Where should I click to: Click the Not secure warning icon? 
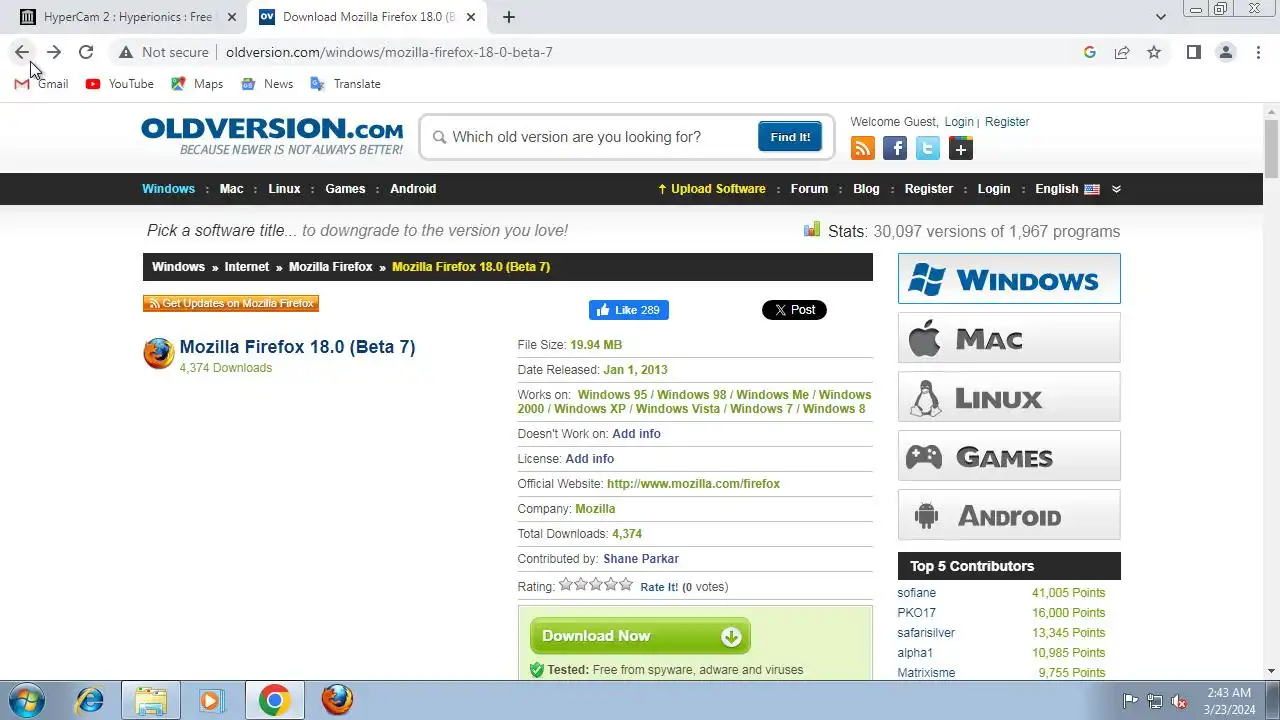(x=125, y=52)
